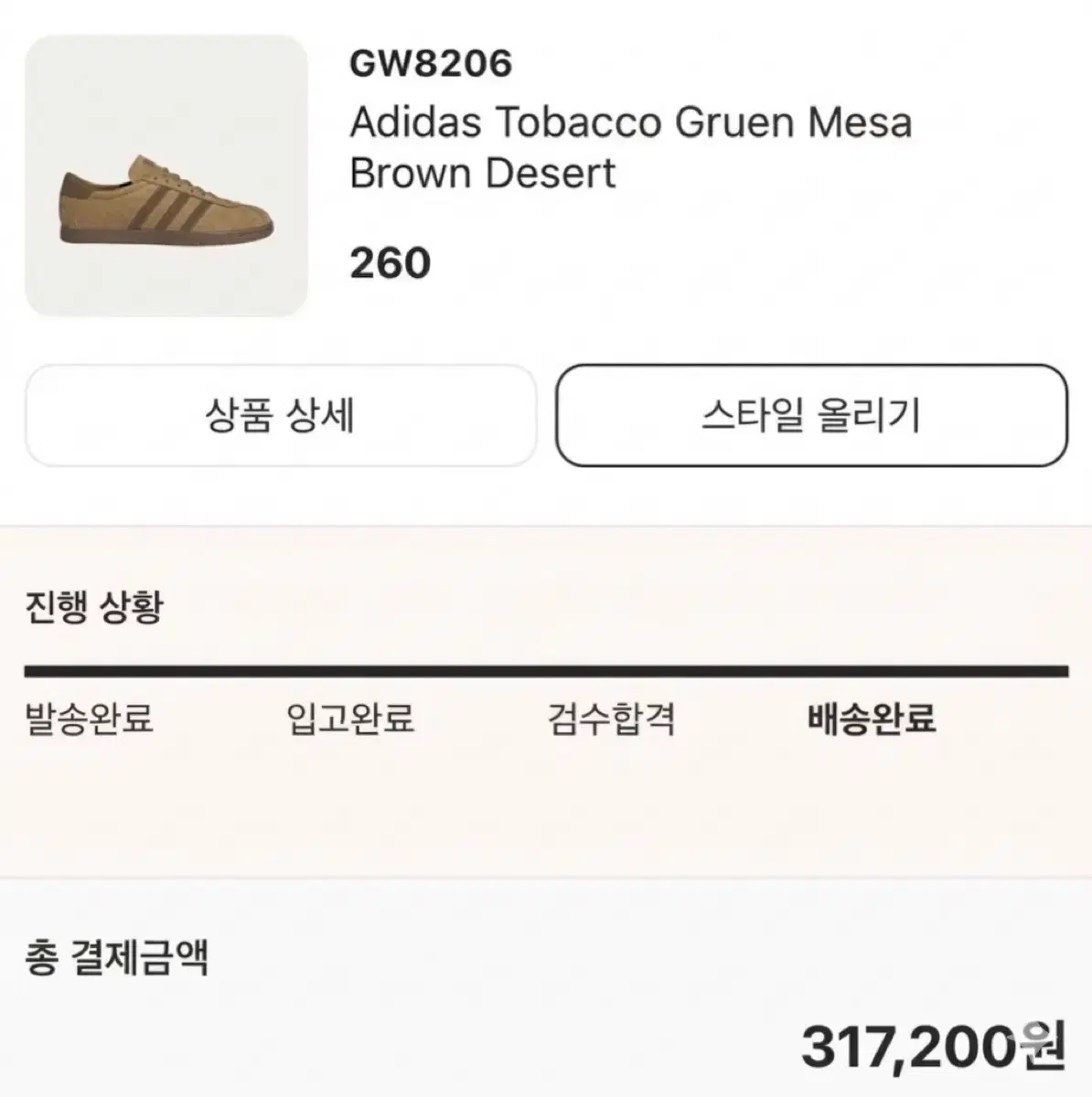Open 상품 상세 product details

pos(280,416)
